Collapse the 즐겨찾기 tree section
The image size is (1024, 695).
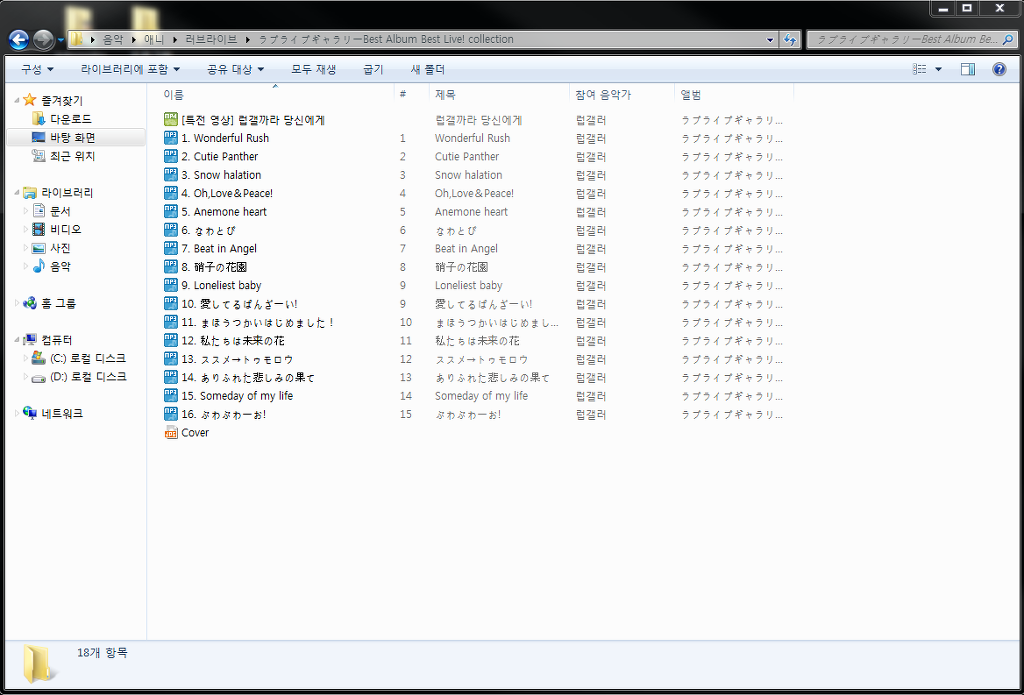click(17, 101)
